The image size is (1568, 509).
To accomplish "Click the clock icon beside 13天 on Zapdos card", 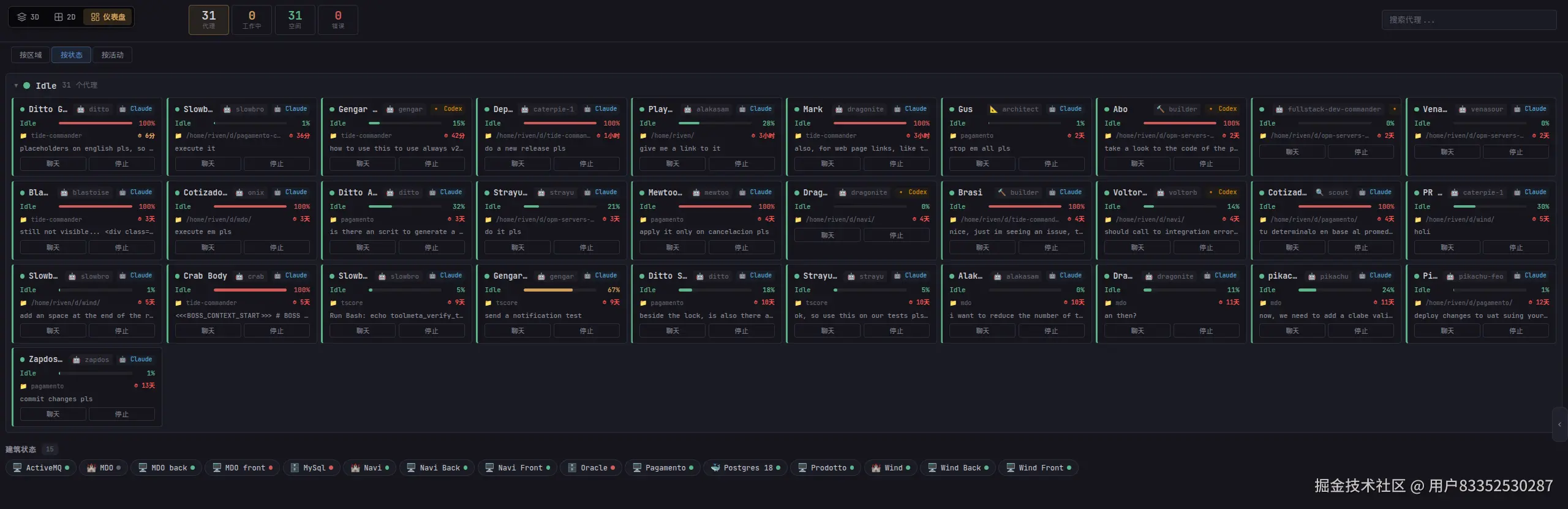I will [x=136, y=386].
